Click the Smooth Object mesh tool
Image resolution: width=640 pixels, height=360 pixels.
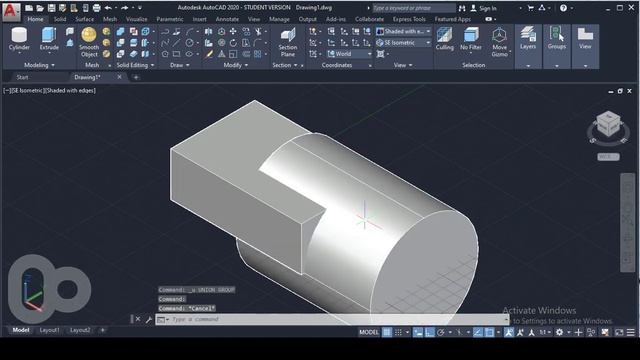pos(89,42)
